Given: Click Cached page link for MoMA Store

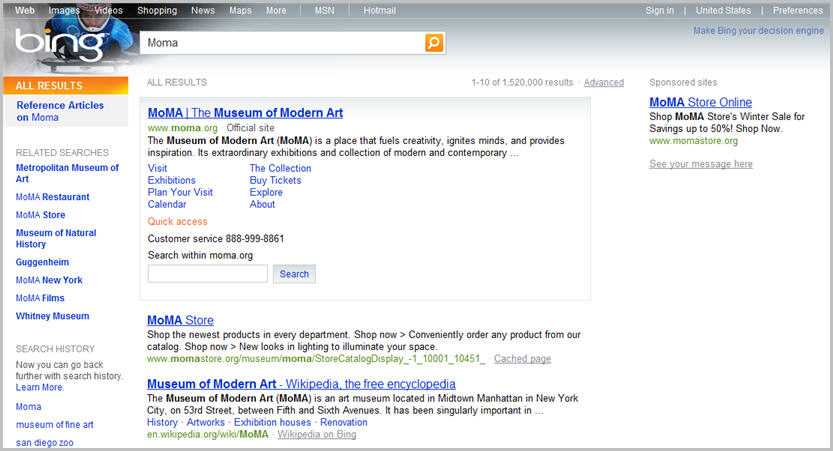Looking at the screenshot, I should 522,359.
